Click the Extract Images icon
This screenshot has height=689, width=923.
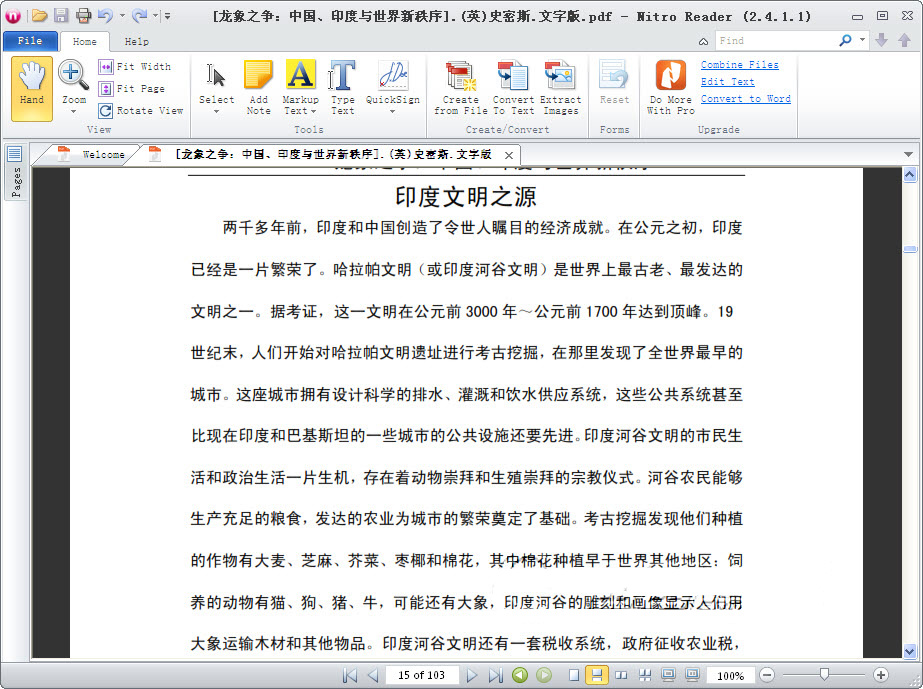(x=560, y=85)
